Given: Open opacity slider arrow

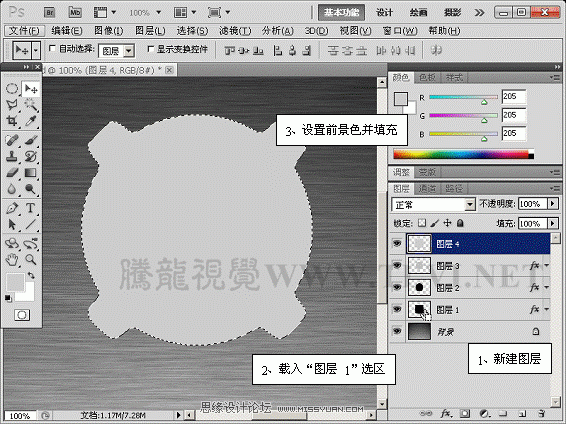Looking at the screenshot, I should pyautogui.click(x=553, y=204).
